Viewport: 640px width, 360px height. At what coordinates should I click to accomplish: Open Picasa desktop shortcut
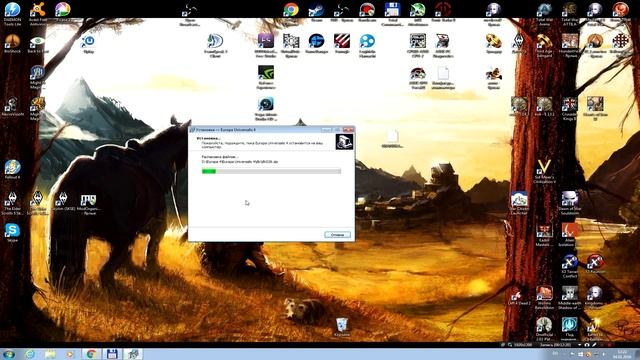point(62,11)
